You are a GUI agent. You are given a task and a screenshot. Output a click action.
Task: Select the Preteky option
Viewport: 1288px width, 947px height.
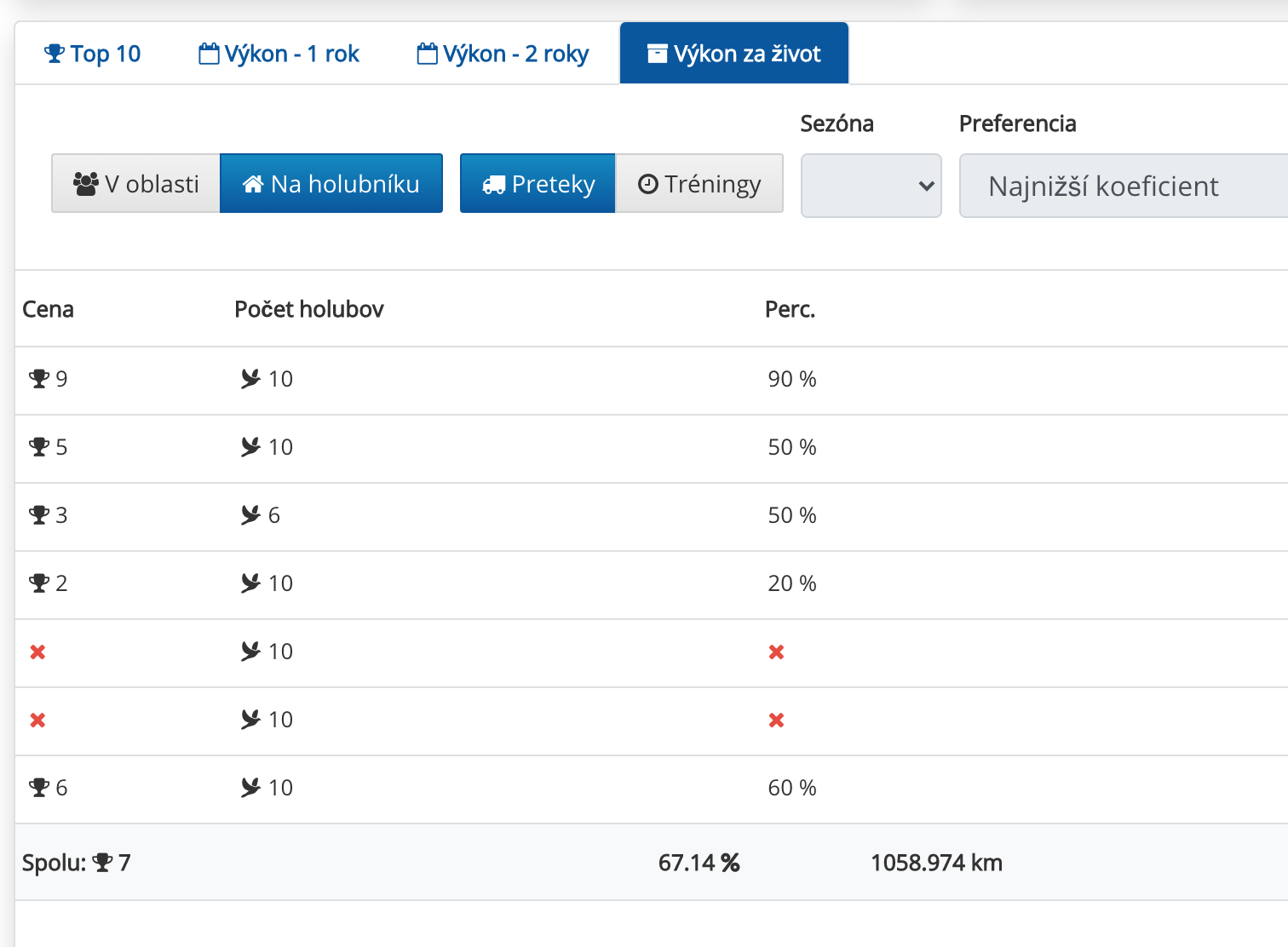538,183
